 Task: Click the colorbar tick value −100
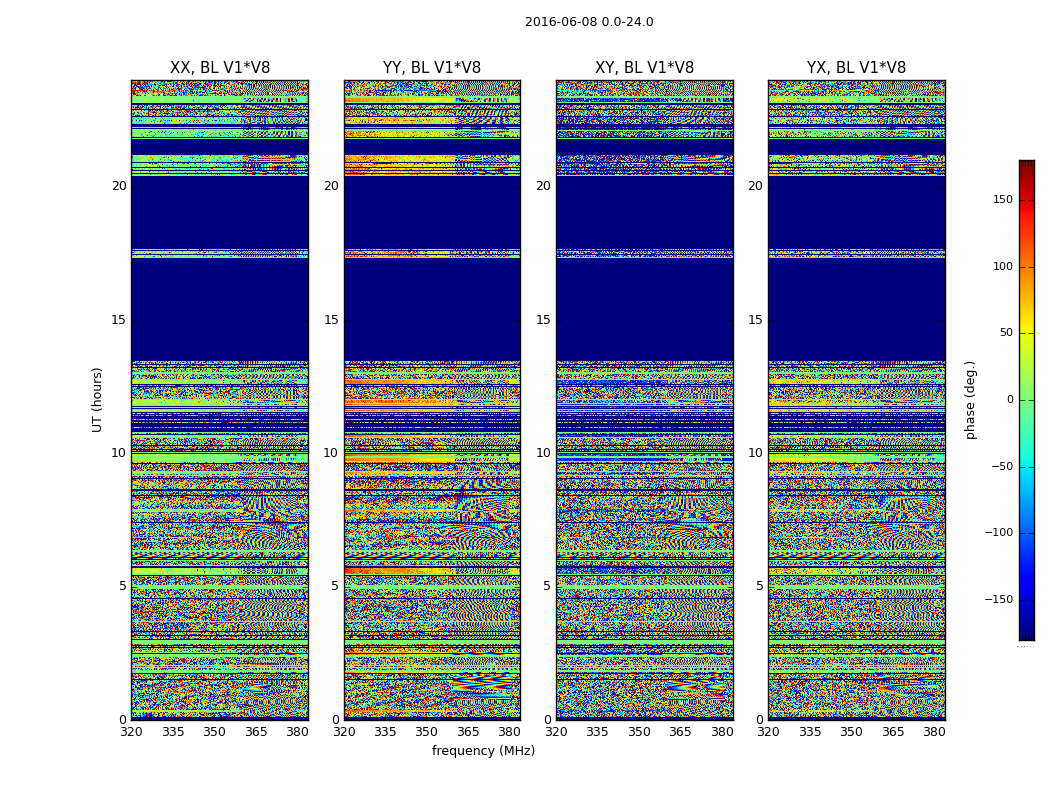click(x=999, y=532)
